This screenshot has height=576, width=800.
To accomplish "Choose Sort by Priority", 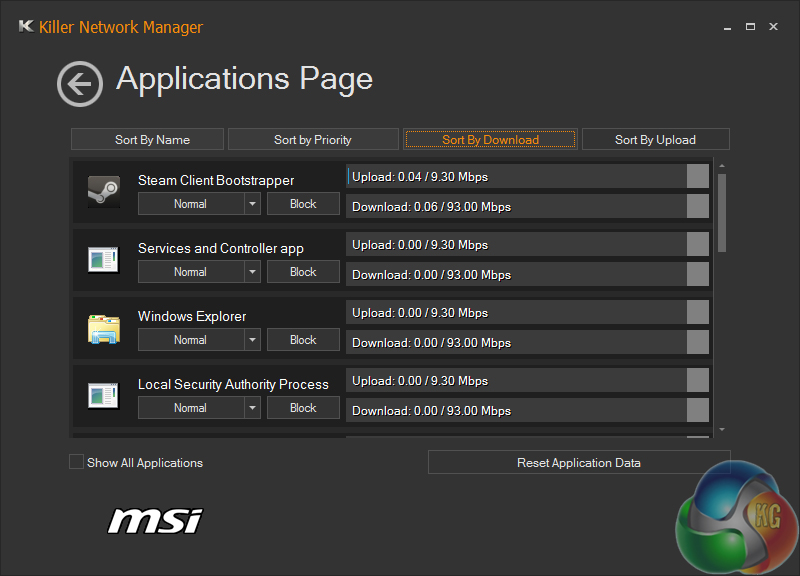I will tap(313, 140).
